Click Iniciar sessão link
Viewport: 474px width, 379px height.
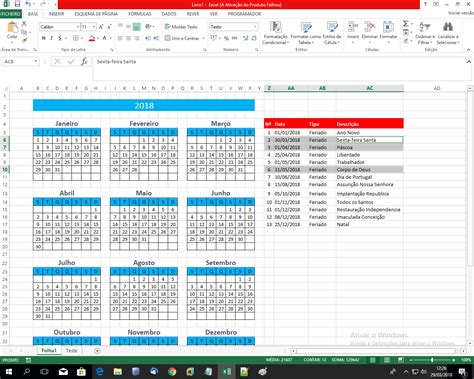[x=461, y=13]
